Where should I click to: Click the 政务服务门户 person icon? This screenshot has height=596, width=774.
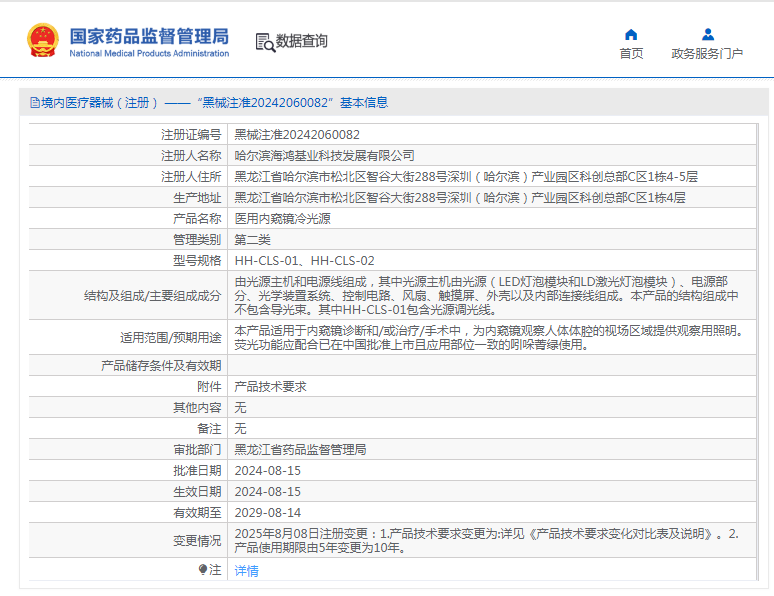[707, 35]
